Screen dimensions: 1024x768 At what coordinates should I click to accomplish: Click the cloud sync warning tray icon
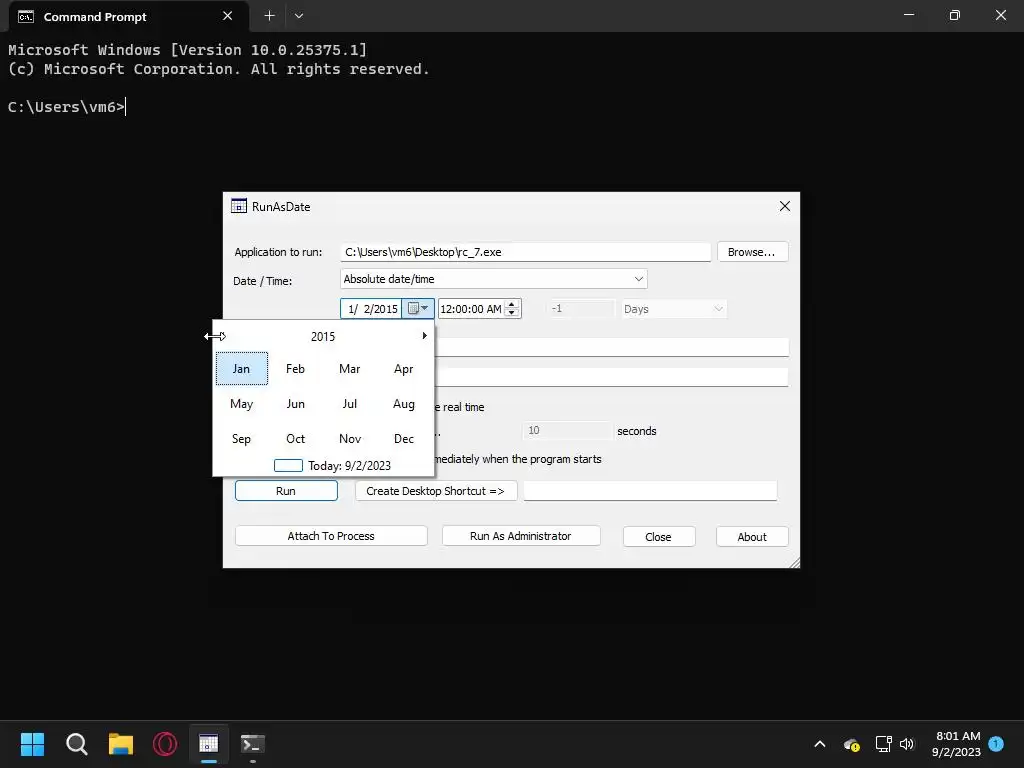pyautogui.click(x=851, y=744)
